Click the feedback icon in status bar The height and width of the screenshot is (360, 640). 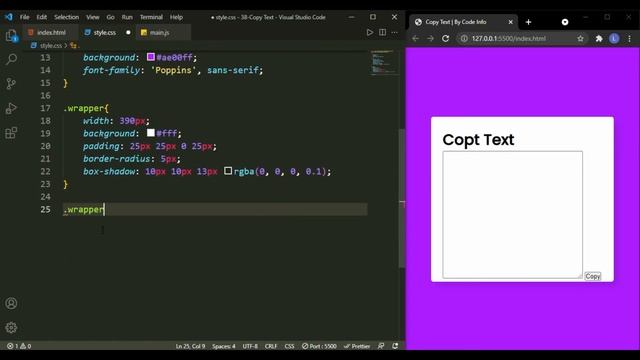[x=381, y=346]
